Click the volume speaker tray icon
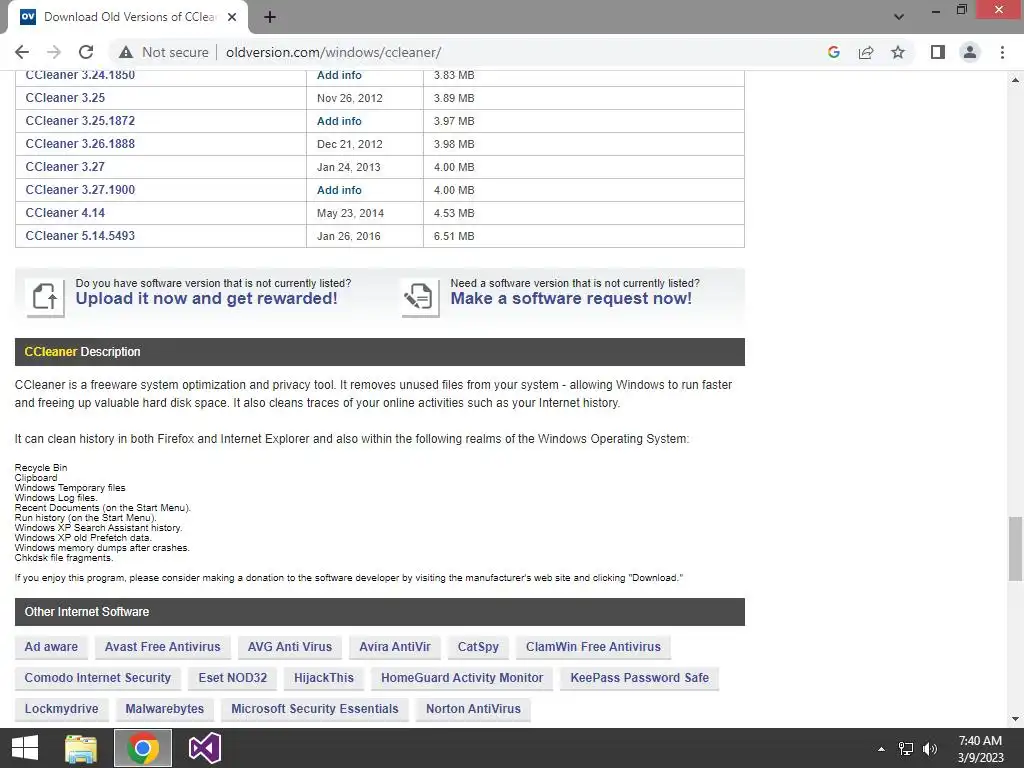 pos(930,749)
